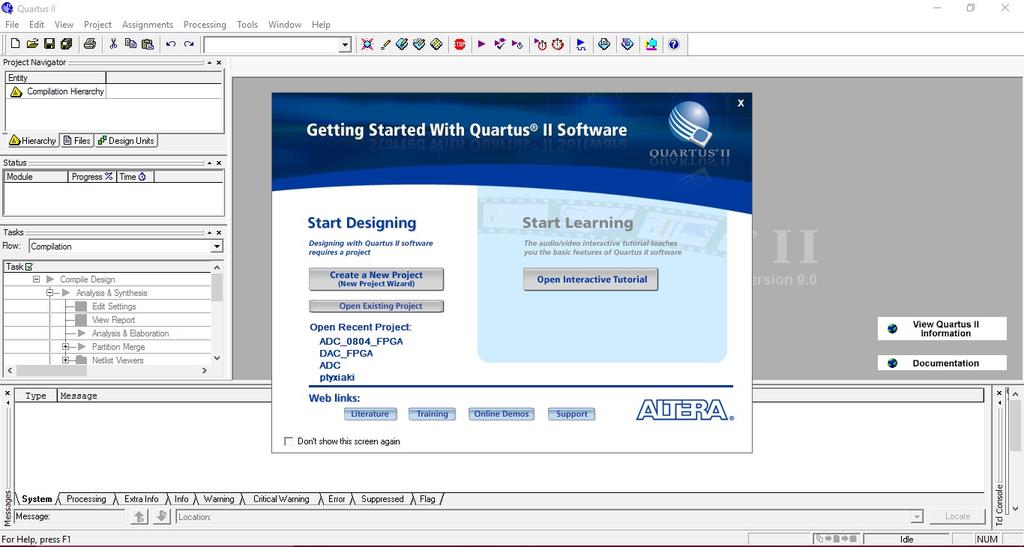Click the New file icon in toolbar

(15, 44)
